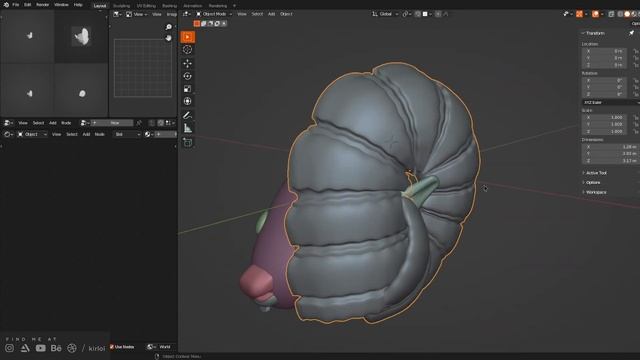Image resolution: width=640 pixels, height=360 pixels.
Task: Click the New material button
Action: [x=112, y=123]
